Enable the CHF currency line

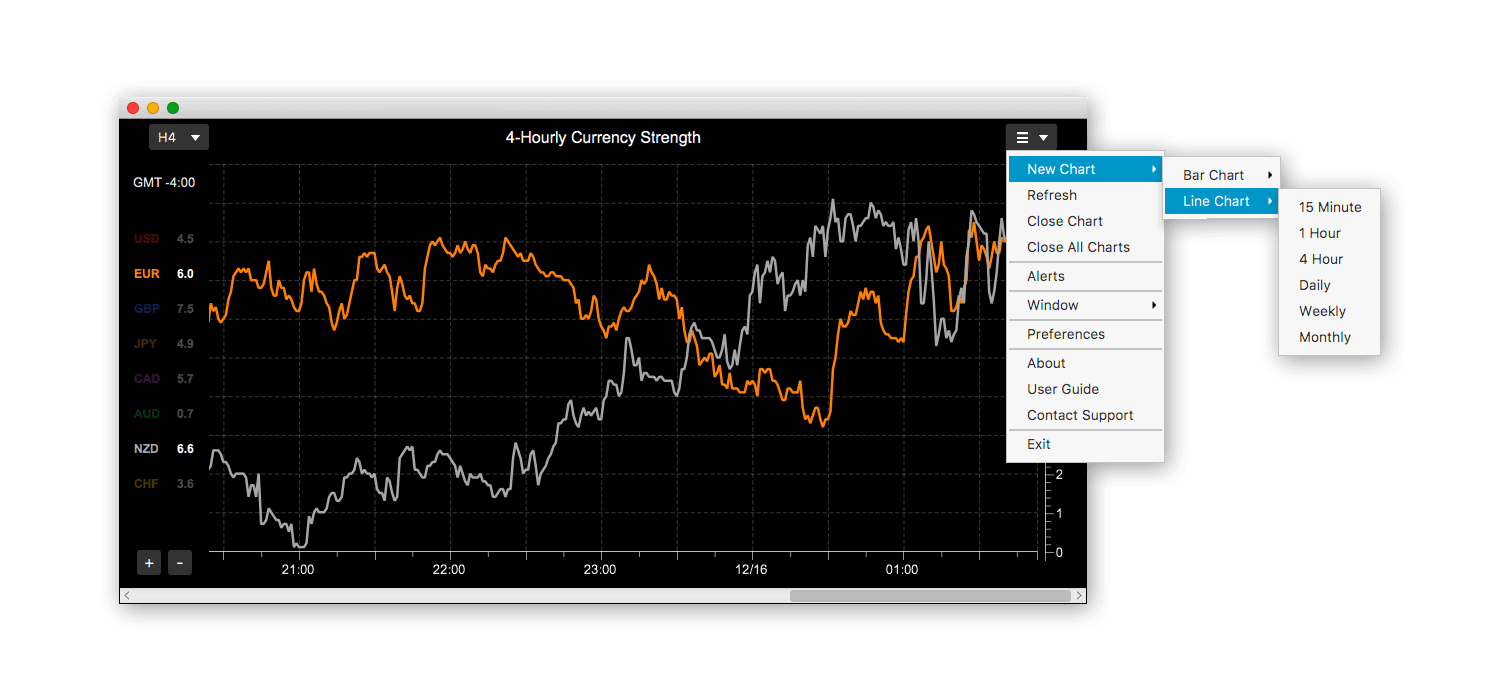(x=146, y=483)
